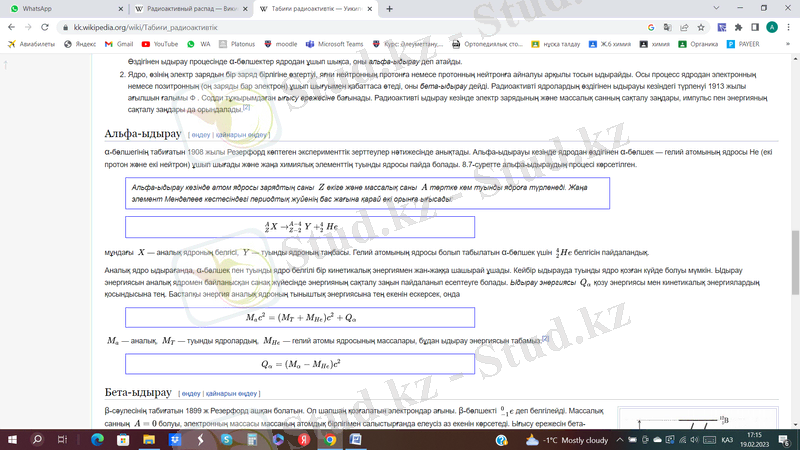Click қайнарын өңдеу next to Альфа-ыдырау
The width and height of the screenshot is (800, 450).
click(x=241, y=135)
